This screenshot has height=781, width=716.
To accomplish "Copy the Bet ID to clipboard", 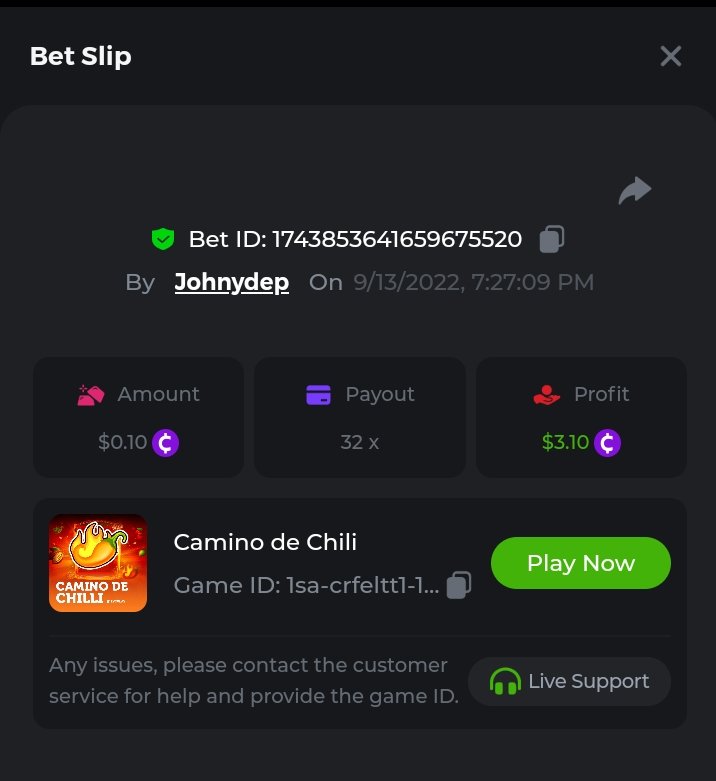I will [x=552, y=239].
